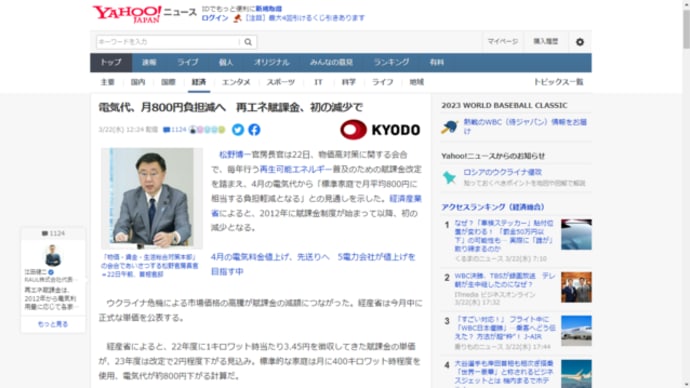Select the オリジナル tab
The image size is (690, 388).
pyautogui.click(x=271, y=62)
